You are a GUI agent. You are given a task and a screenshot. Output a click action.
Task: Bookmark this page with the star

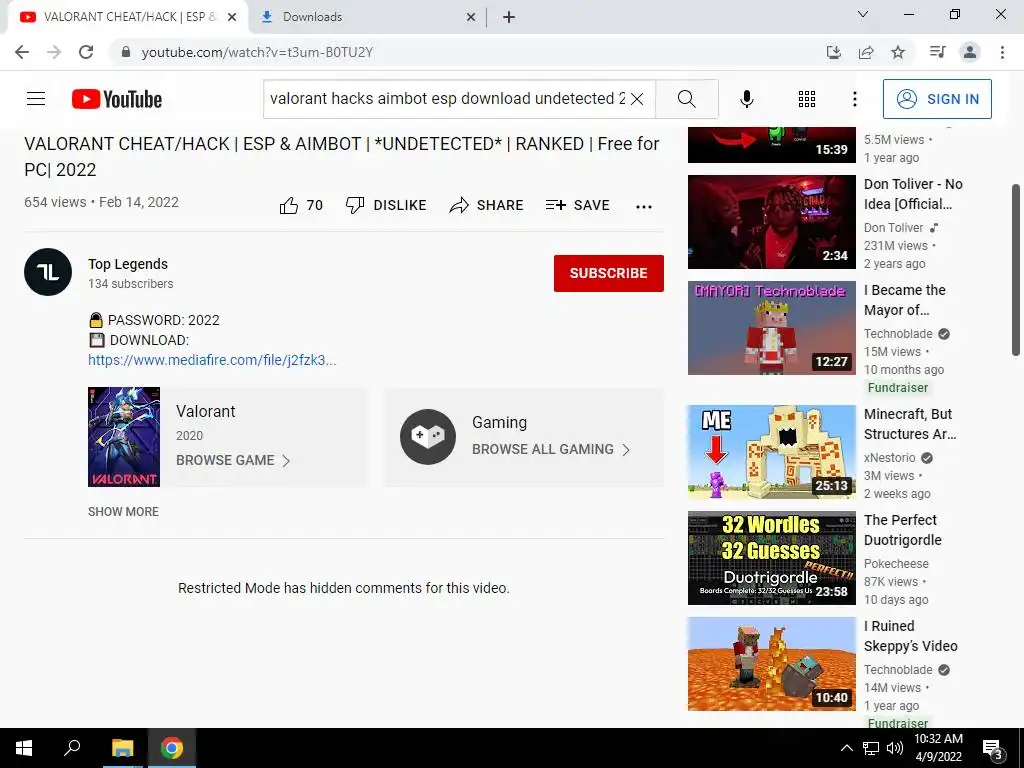[898, 52]
